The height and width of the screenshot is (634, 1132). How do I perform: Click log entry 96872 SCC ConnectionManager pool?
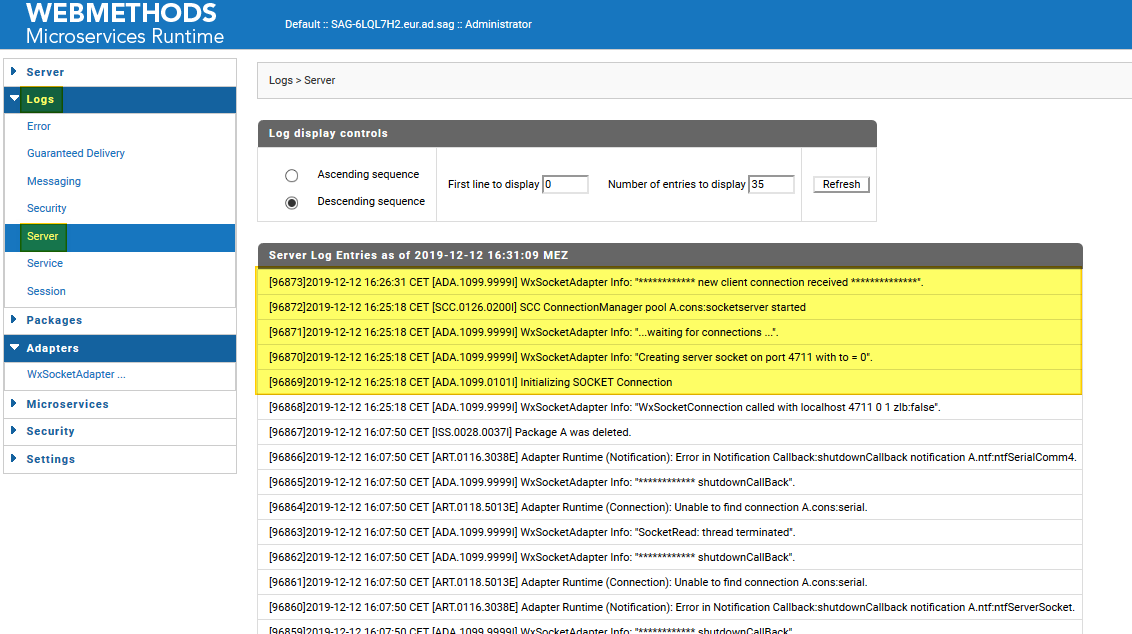tap(669, 308)
